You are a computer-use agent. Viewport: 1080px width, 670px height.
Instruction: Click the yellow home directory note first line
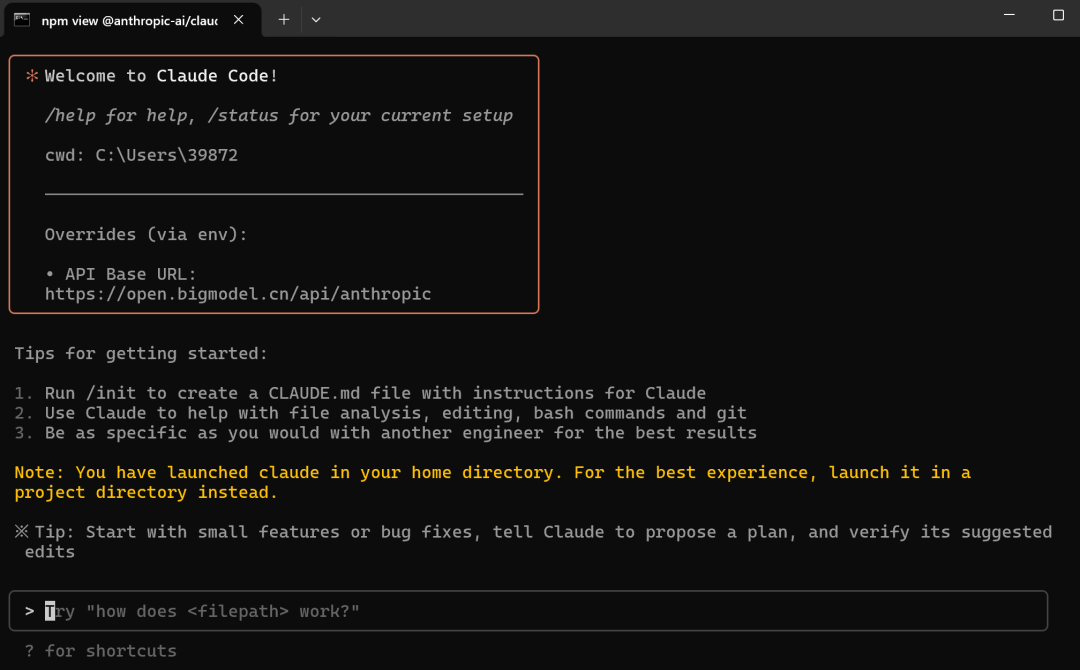point(492,472)
